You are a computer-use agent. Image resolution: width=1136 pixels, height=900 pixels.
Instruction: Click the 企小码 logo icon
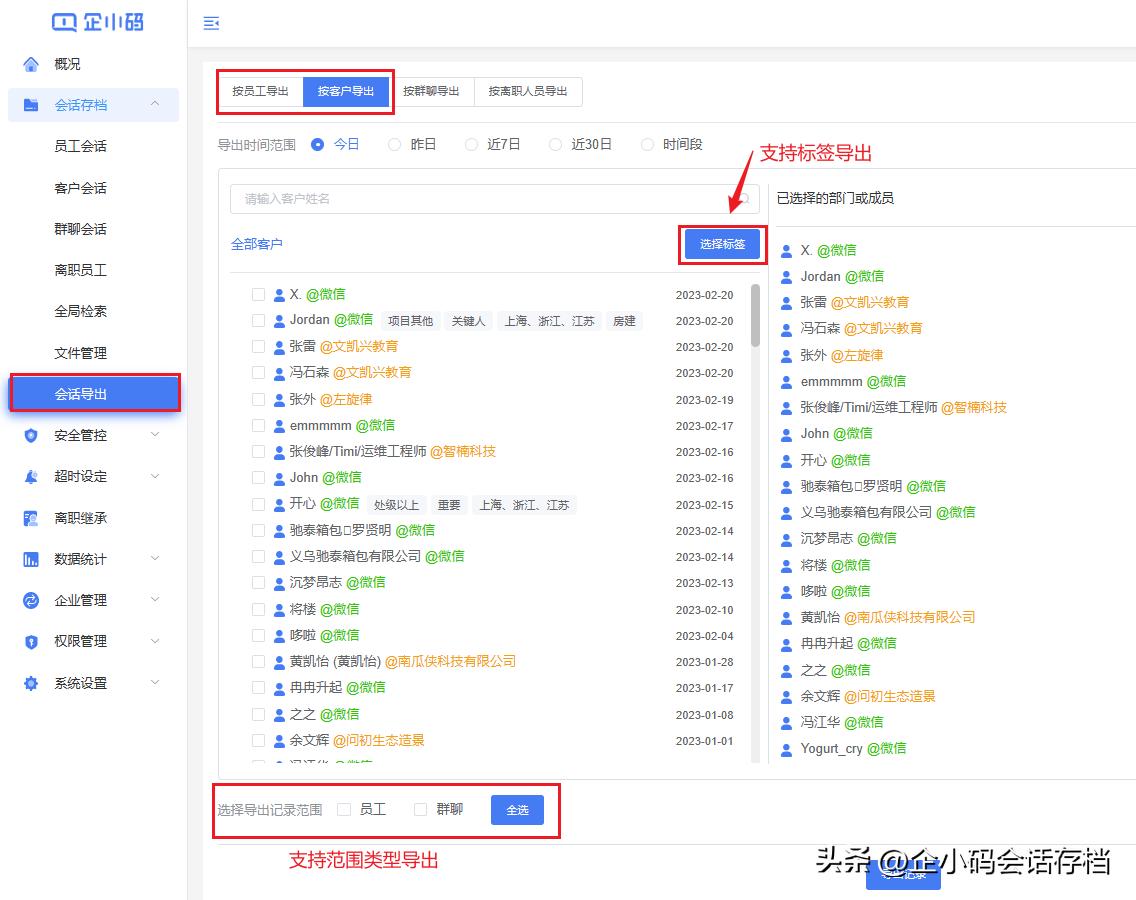coord(63,21)
